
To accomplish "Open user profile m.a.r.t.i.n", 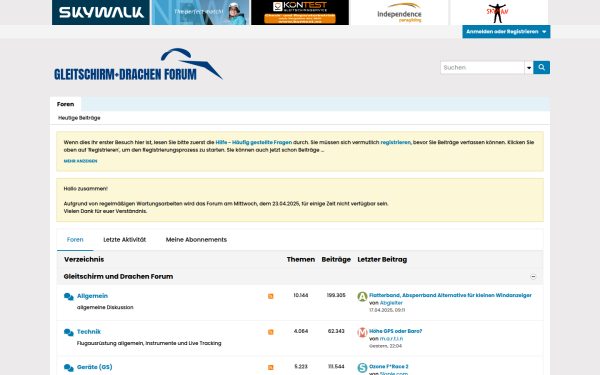I will coord(391,339).
